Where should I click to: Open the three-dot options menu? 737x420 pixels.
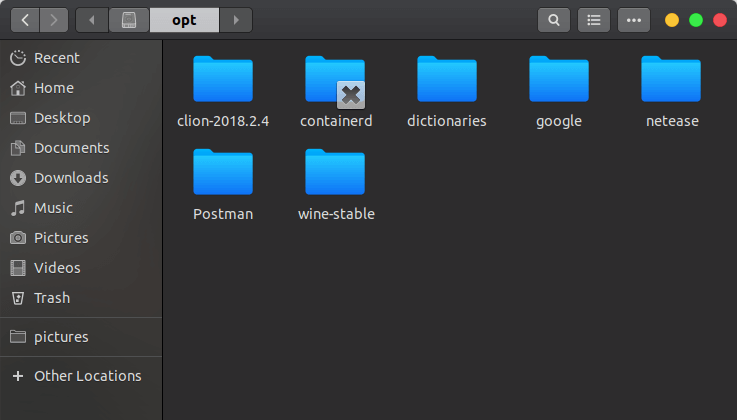pos(633,19)
